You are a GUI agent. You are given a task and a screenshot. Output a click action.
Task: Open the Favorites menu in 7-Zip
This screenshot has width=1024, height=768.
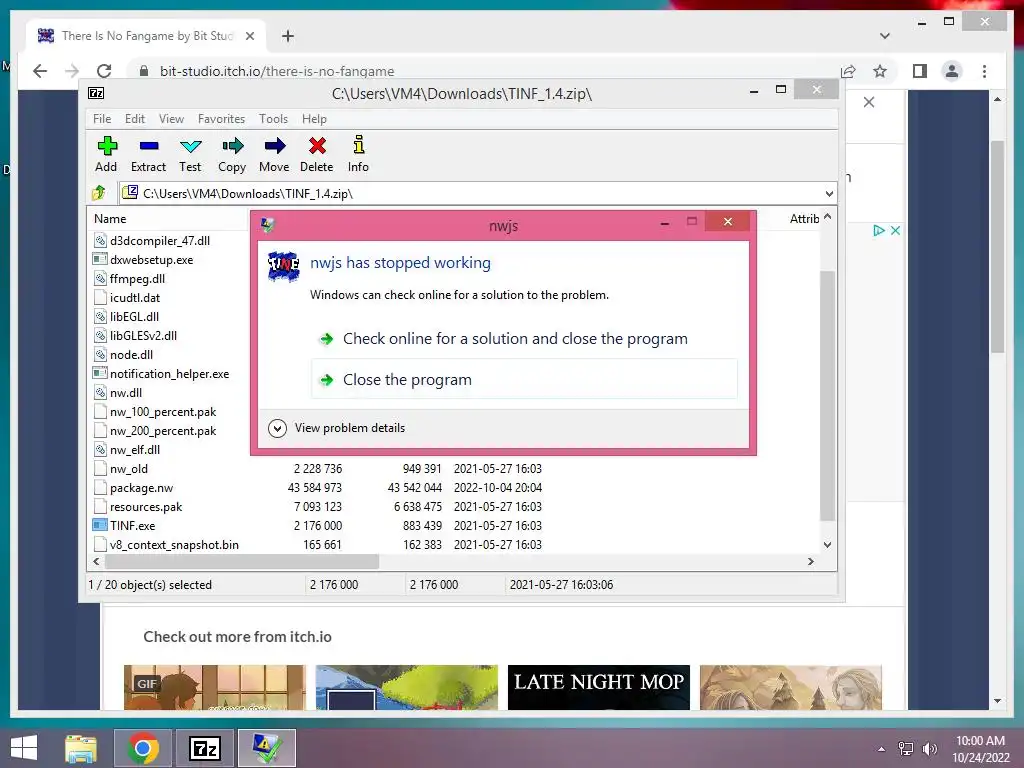[221, 119]
